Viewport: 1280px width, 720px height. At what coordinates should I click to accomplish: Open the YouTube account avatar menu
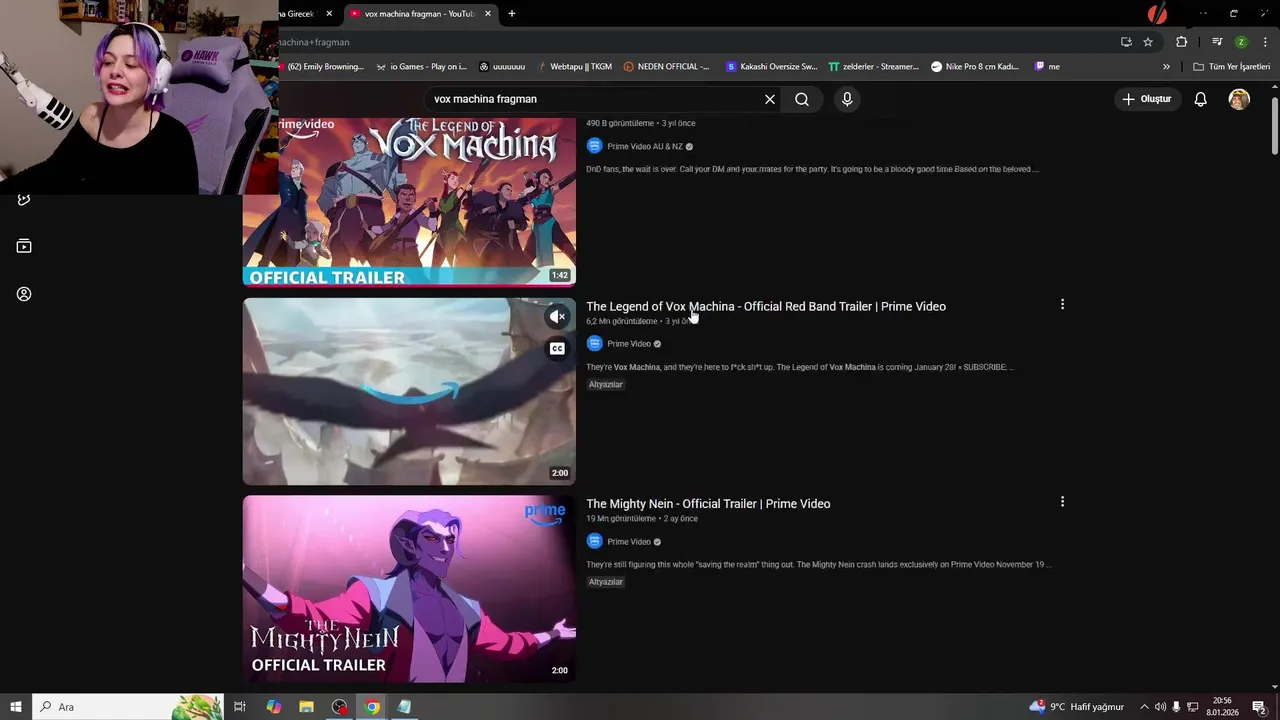click(x=1239, y=99)
